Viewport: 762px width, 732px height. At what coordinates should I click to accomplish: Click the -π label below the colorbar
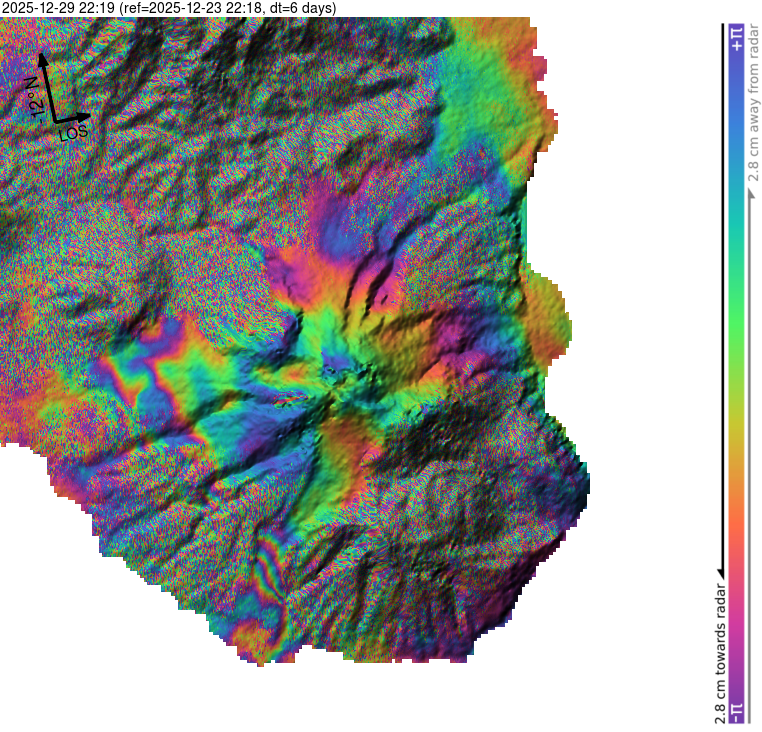coord(736,712)
